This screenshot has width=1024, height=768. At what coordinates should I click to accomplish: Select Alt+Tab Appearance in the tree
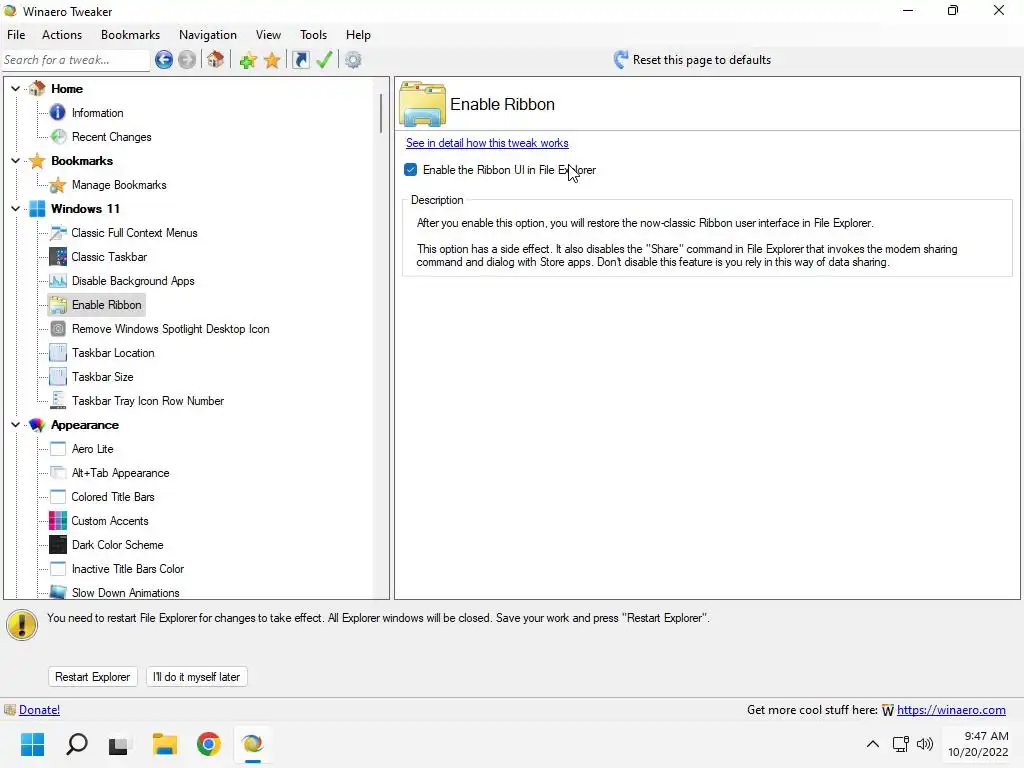120,473
